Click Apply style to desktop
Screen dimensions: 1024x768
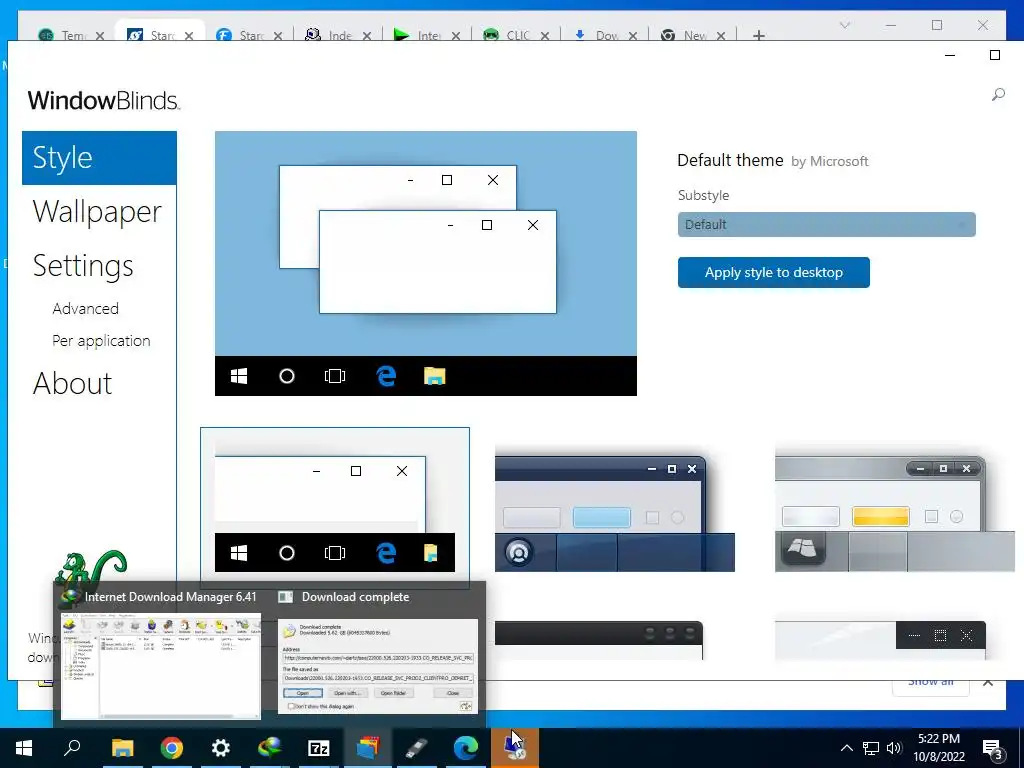(773, 272)
